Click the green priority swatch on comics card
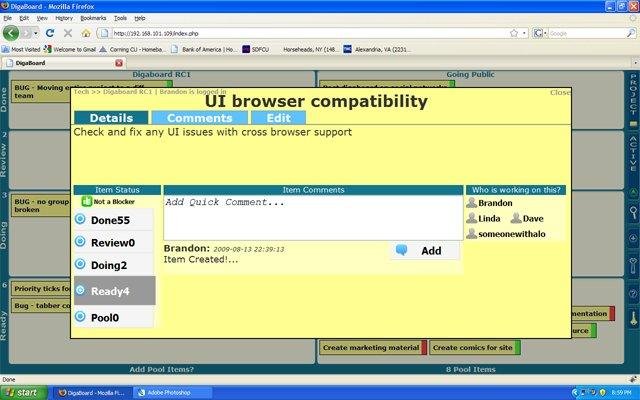640x400 pixels. click(518, 348)
